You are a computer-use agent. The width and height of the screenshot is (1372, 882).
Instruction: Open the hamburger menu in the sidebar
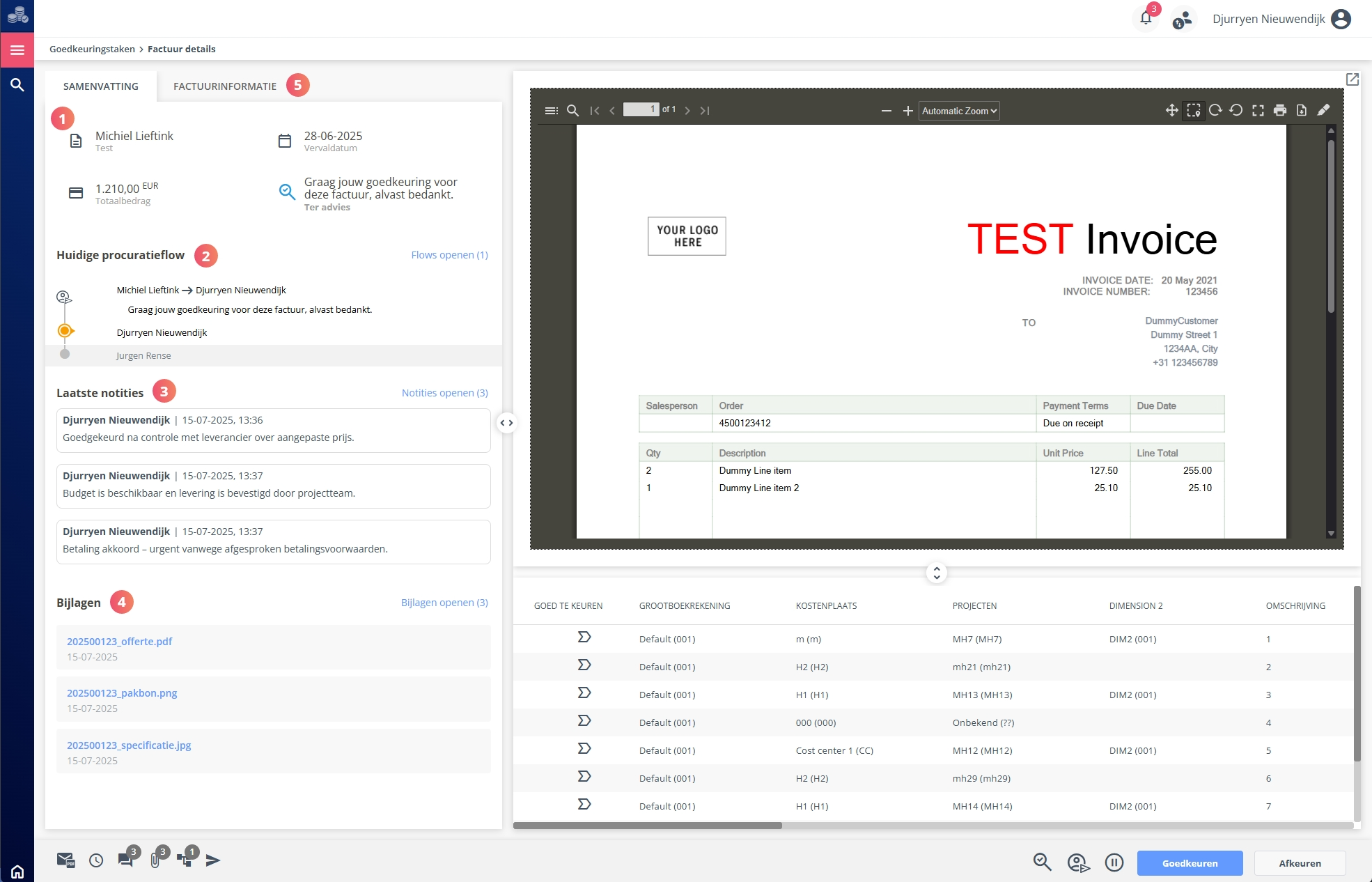pyautogui.click(x=17, y=50)
